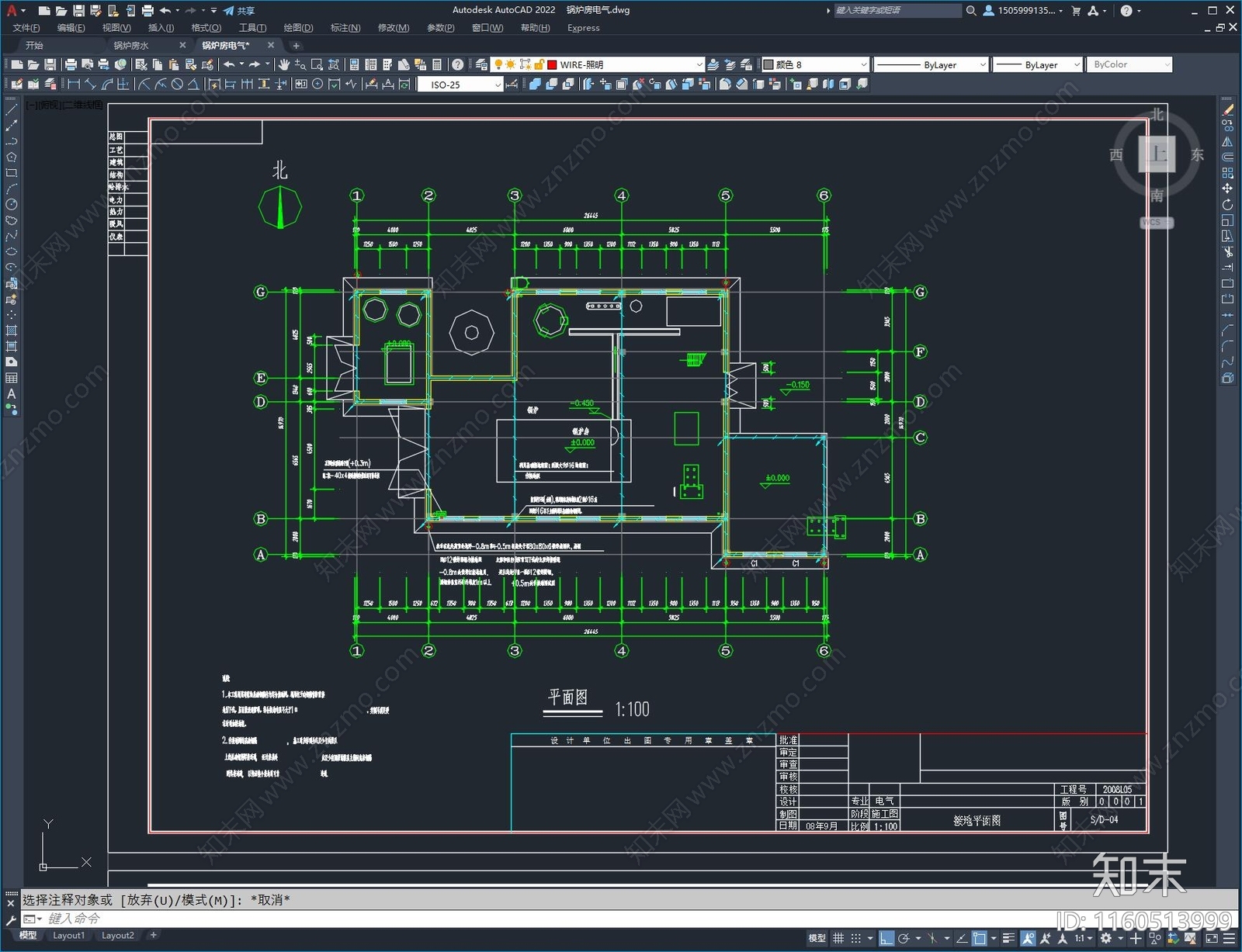
Task: Switch to the 开始 start tab
Action: [x=34, y=46]
